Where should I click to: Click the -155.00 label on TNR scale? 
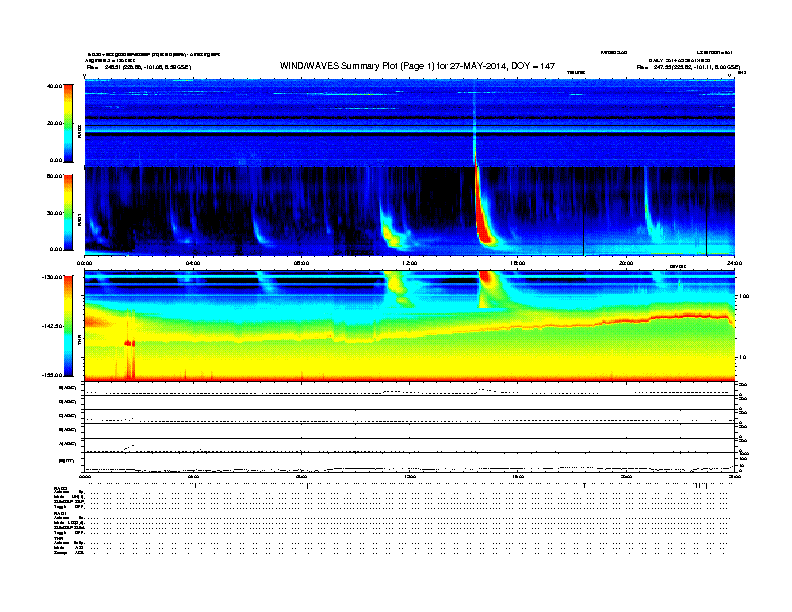[53, 375]
